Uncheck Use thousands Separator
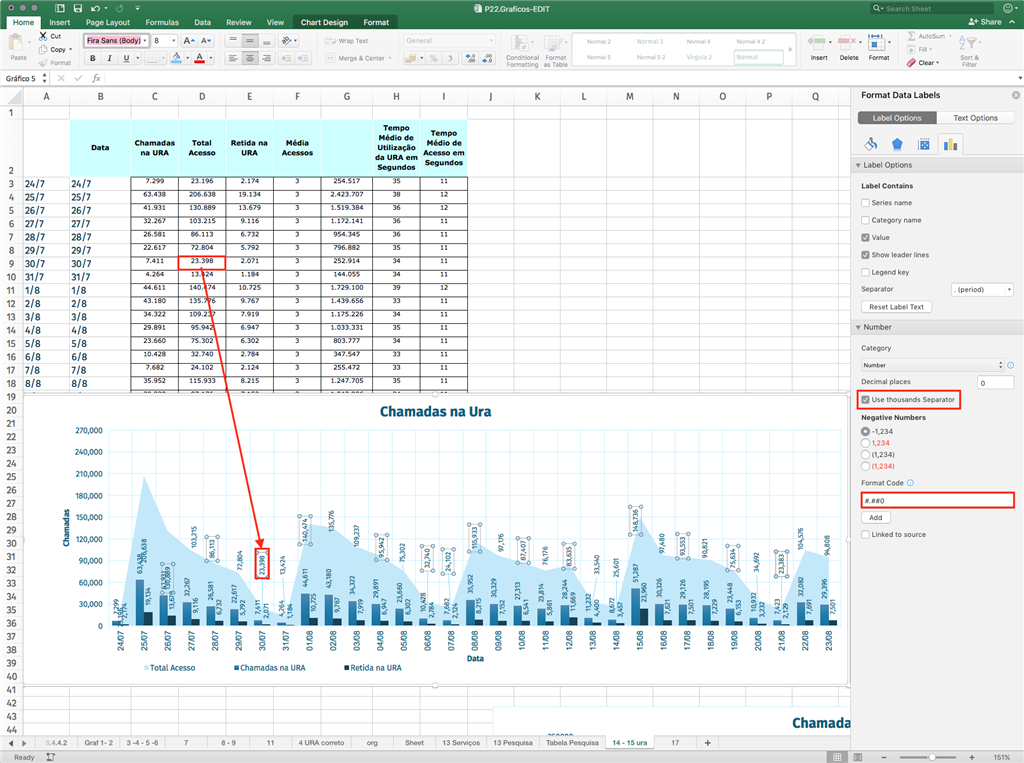 [866, 400]
